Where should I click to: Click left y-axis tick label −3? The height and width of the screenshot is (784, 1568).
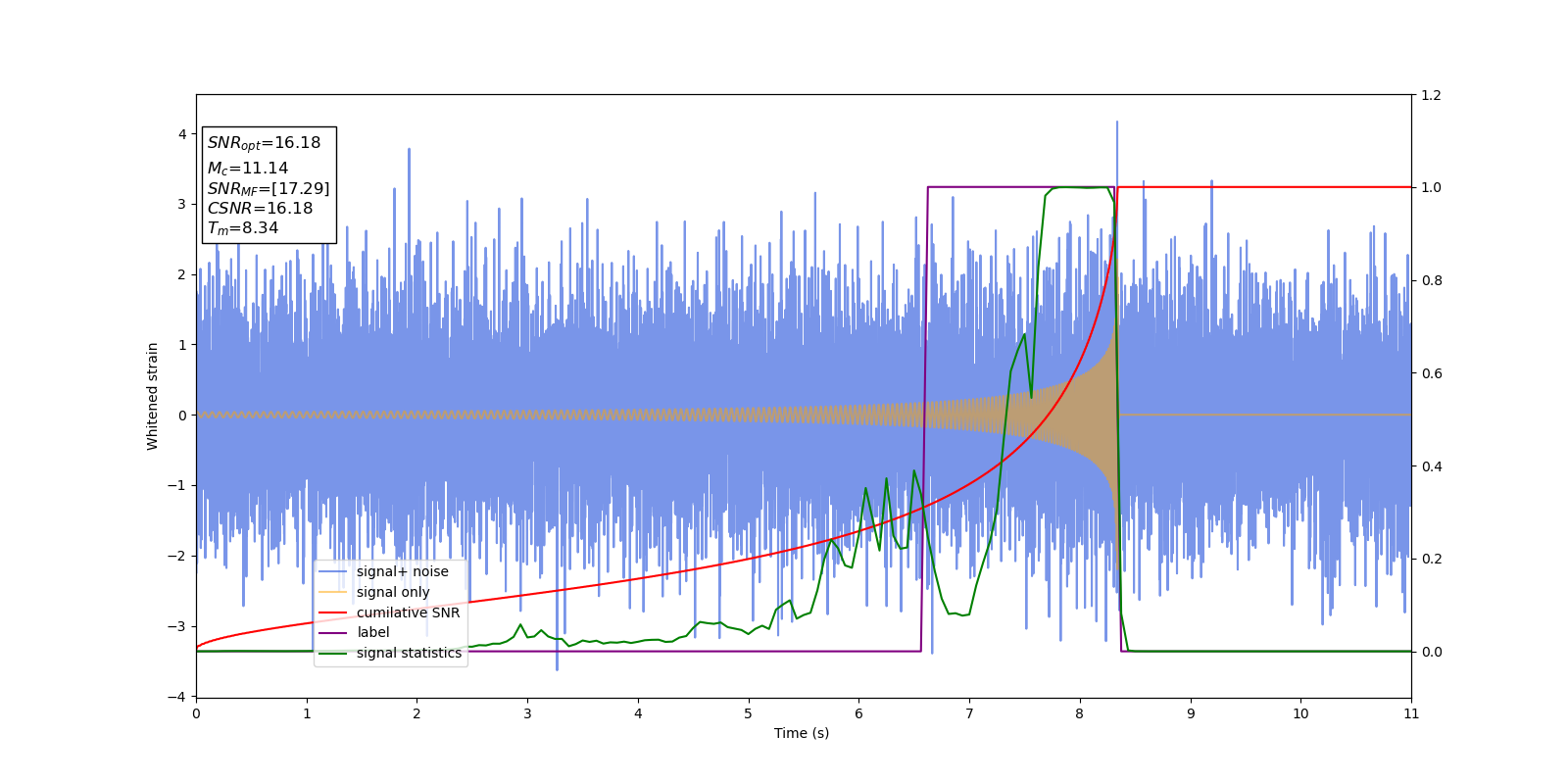177,626
